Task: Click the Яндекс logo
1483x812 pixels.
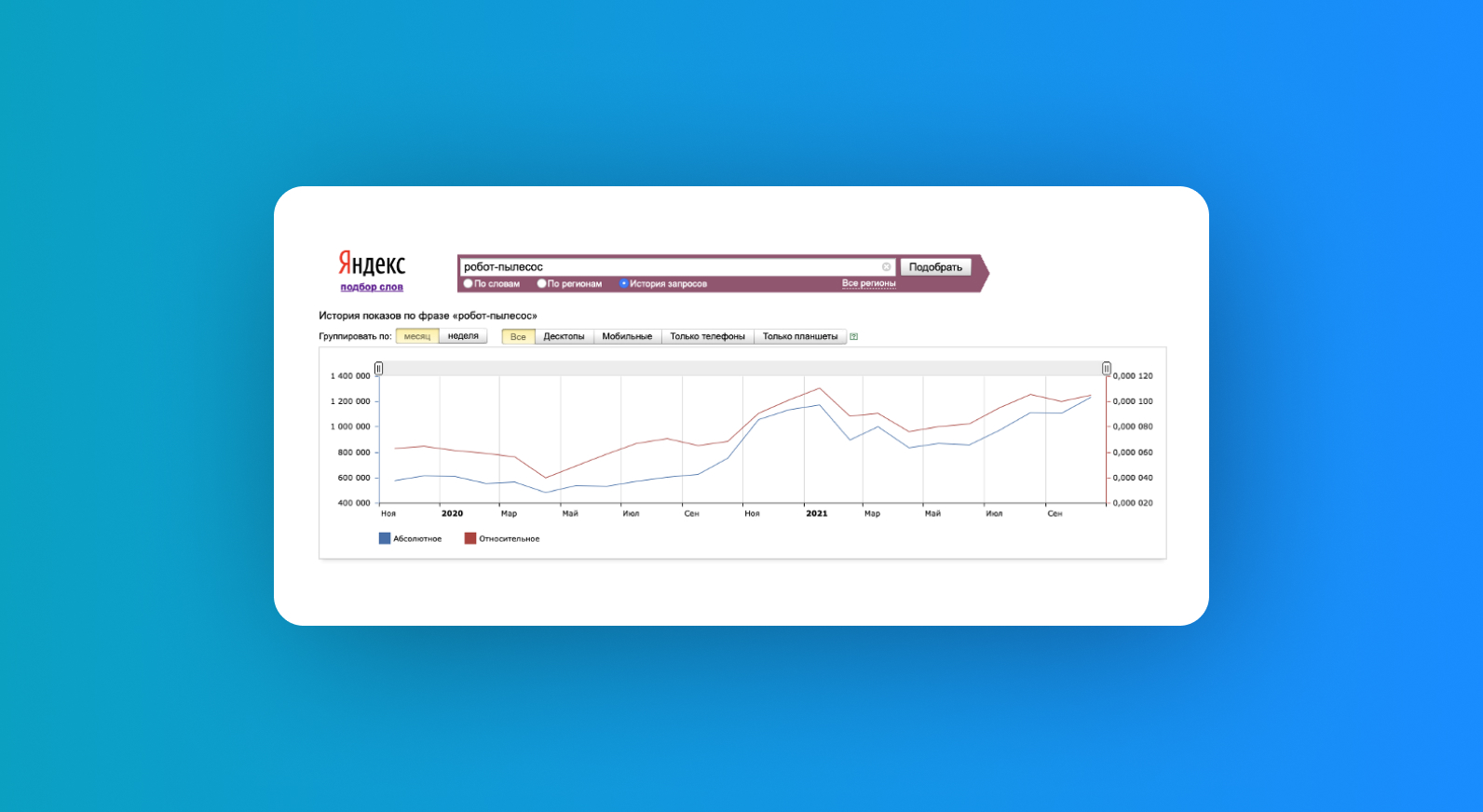Action: click(x=372, y=264)
